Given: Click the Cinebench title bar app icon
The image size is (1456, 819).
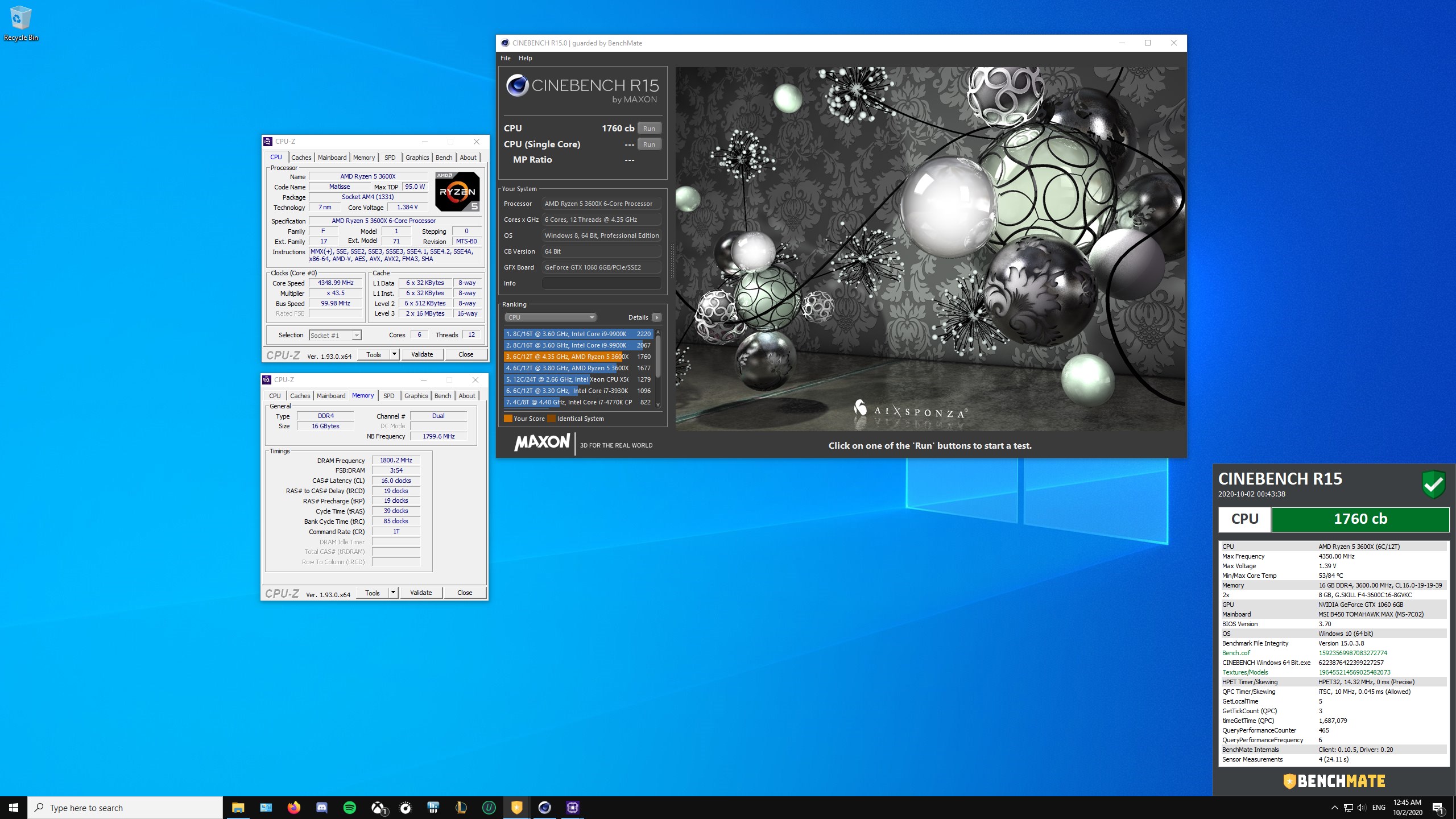Looking at the screenshot, I should [x=505, y=43].
